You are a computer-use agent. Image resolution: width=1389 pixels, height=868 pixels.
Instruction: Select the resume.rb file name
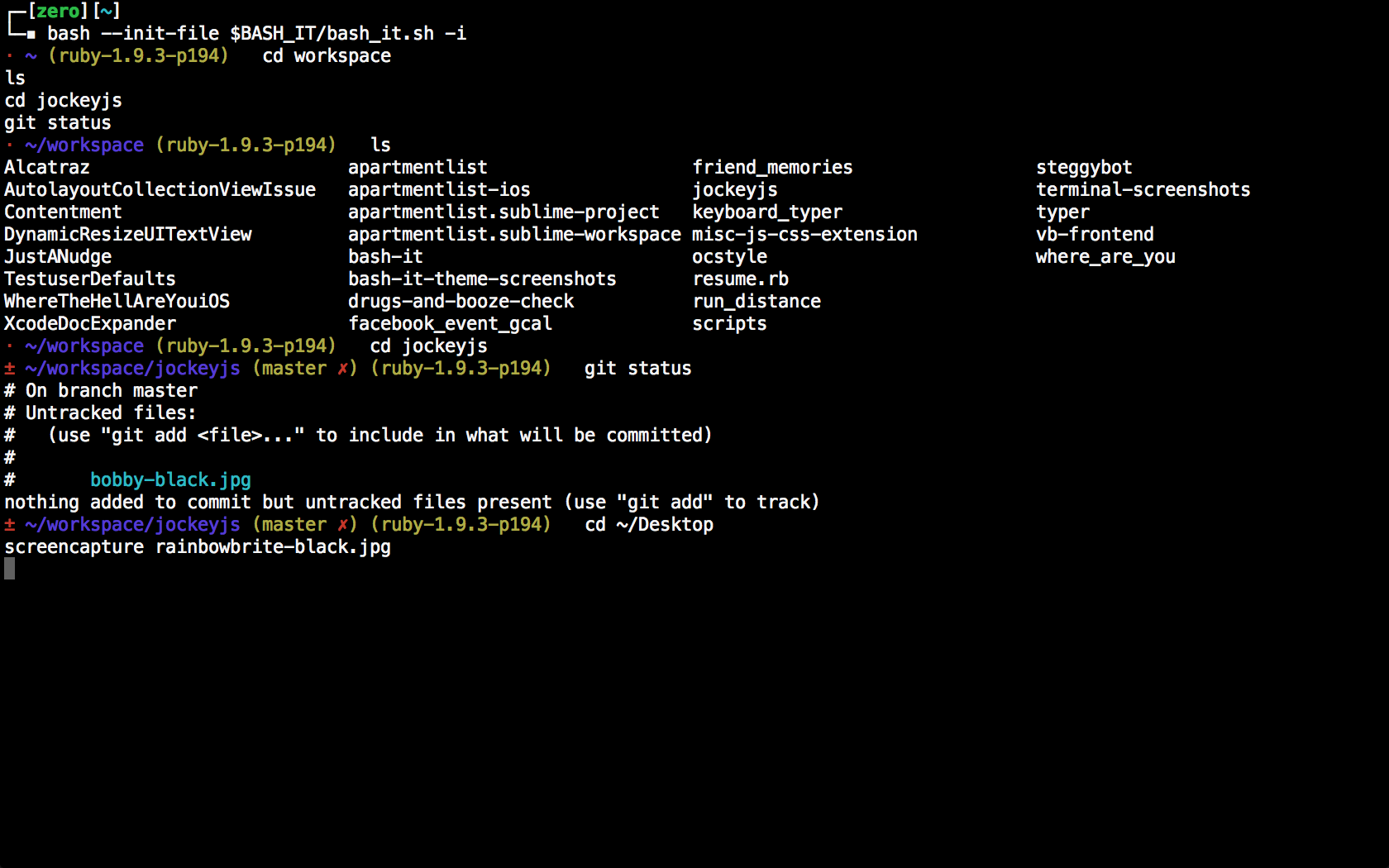740,279
